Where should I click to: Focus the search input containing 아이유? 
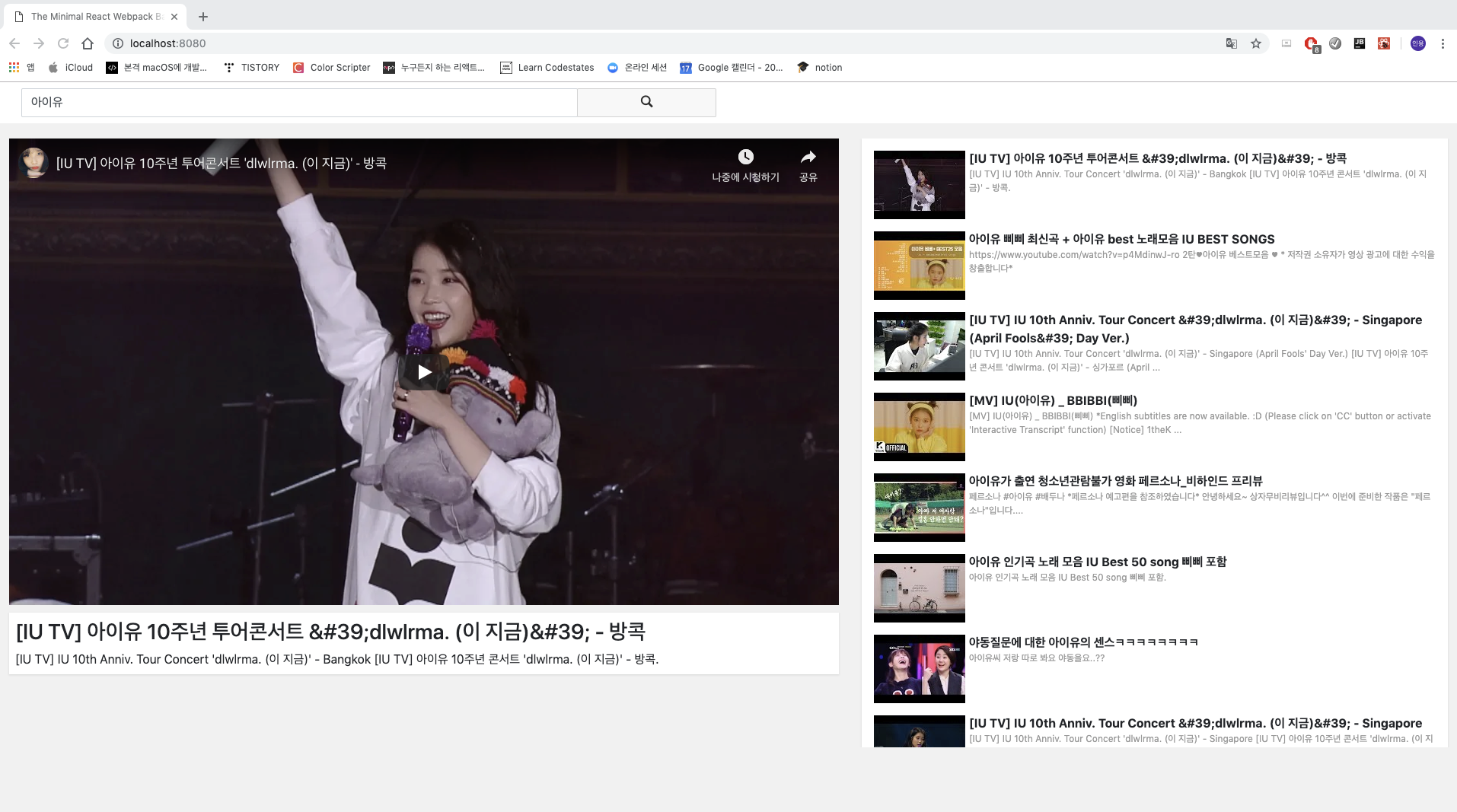click(299, 102)
